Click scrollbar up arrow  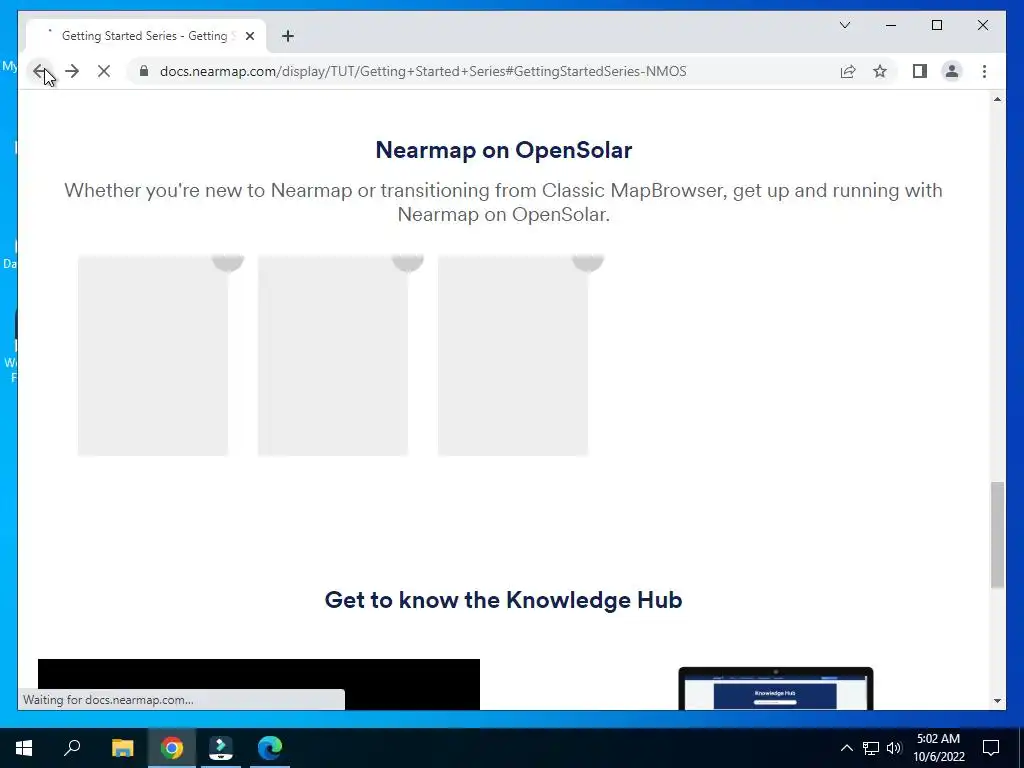pyautogui.click(x=997, y=99)
